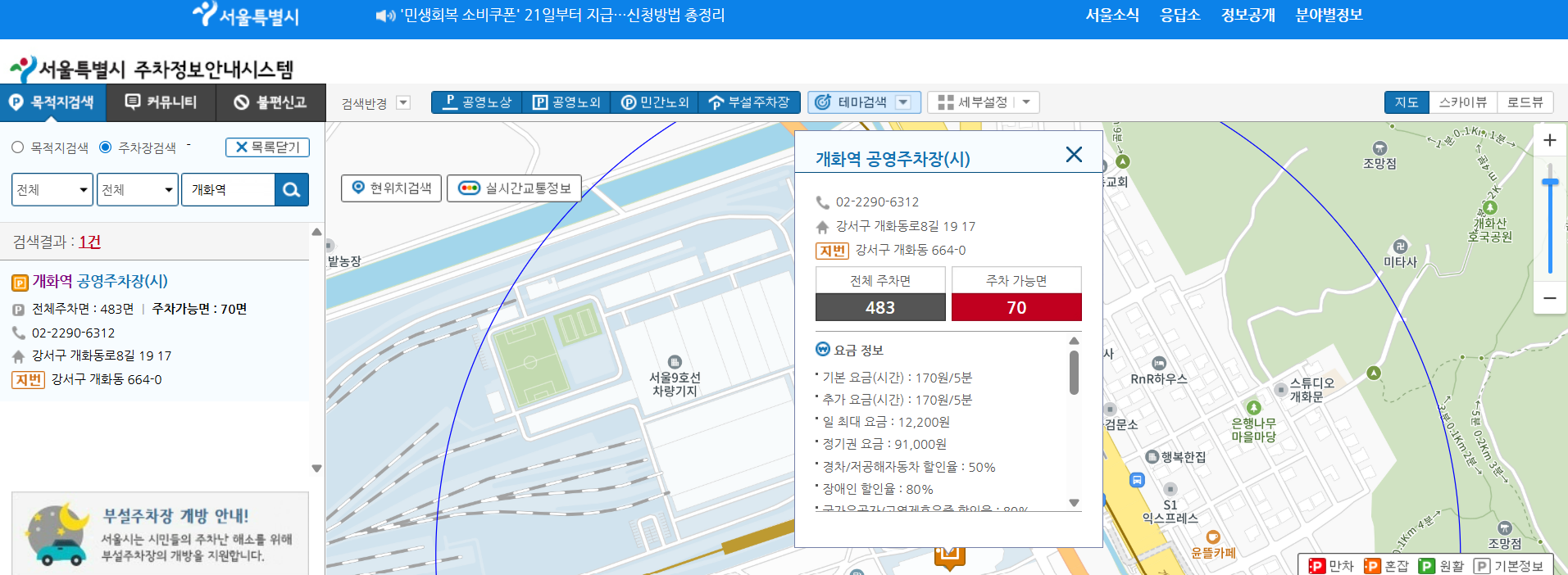Click the 목록닫기 button
This screenshot has width=1568, height=575.
tap(267, 147)
